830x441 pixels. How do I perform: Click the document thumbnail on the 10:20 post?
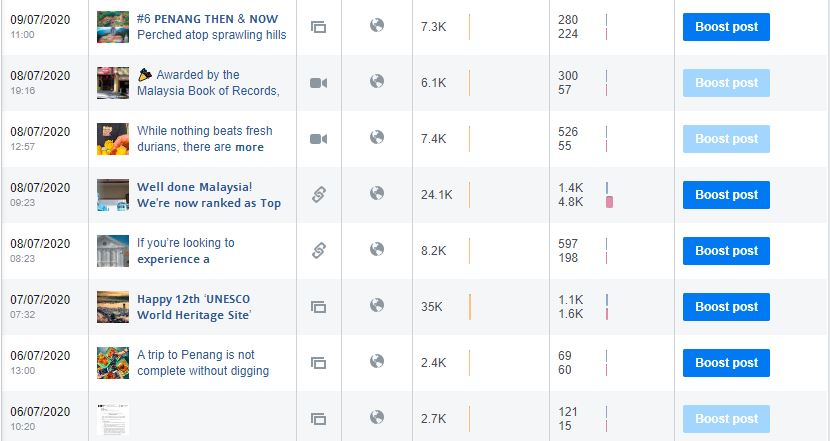[x=113, y=419]
